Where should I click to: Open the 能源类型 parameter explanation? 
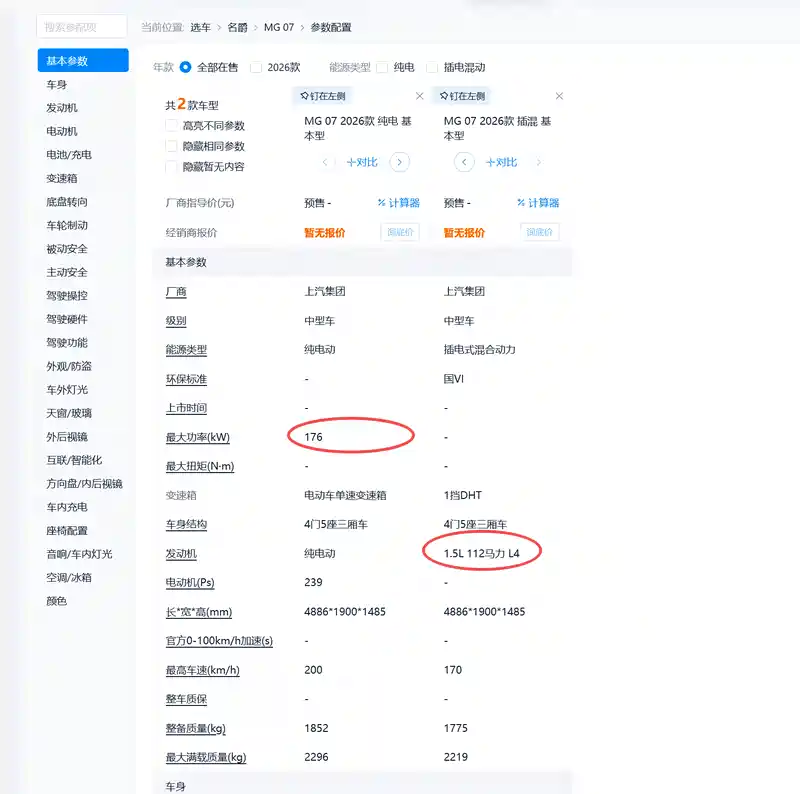pos(186,350)
